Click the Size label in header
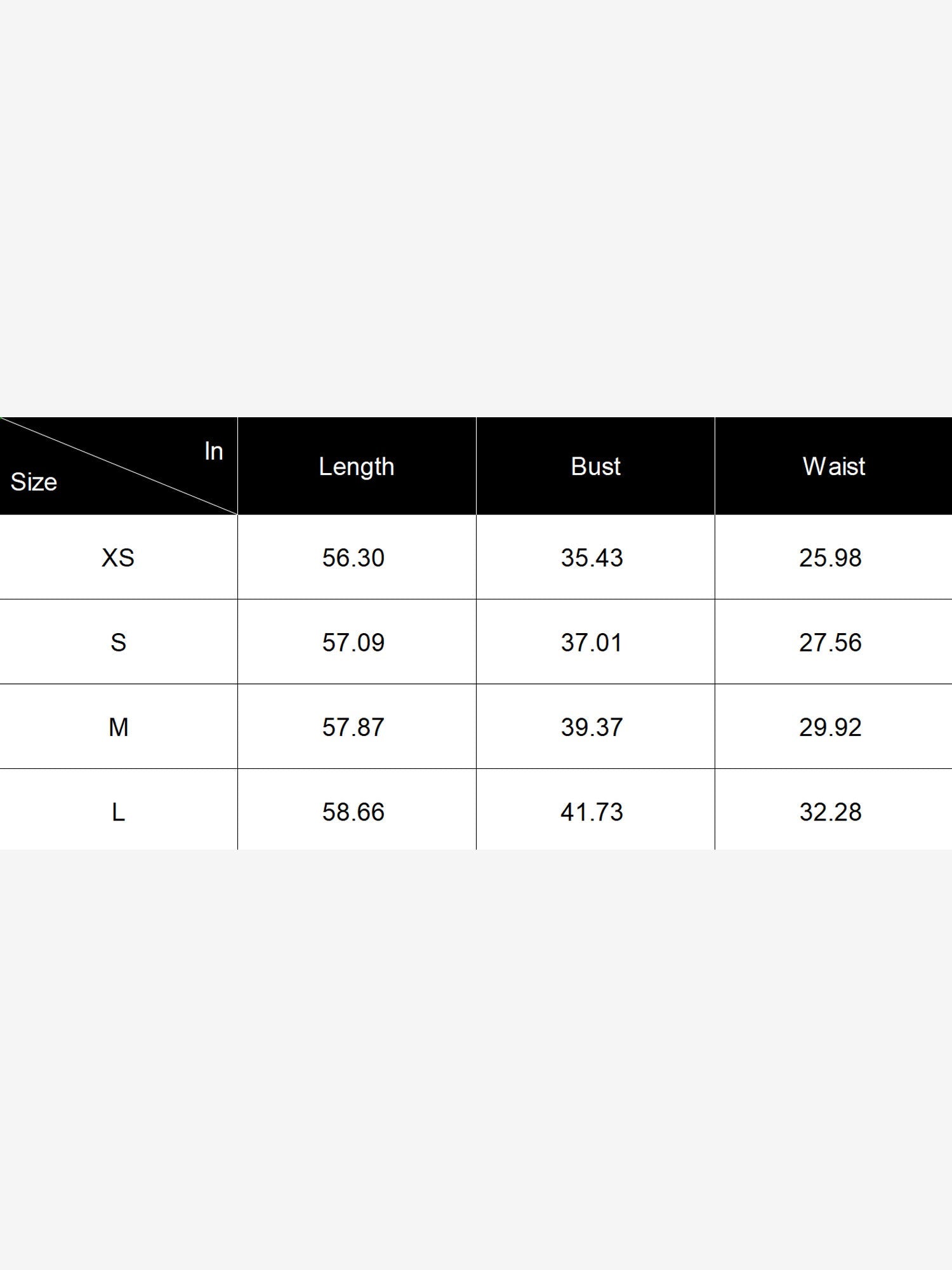952x1270 pixels. click(34, 483)
